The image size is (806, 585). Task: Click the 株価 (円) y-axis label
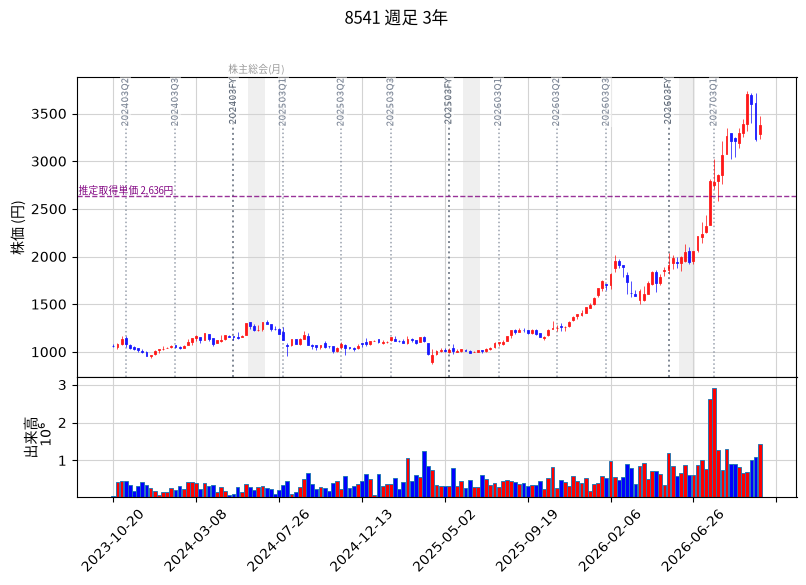pyautogui.click(x=18, y=228)
